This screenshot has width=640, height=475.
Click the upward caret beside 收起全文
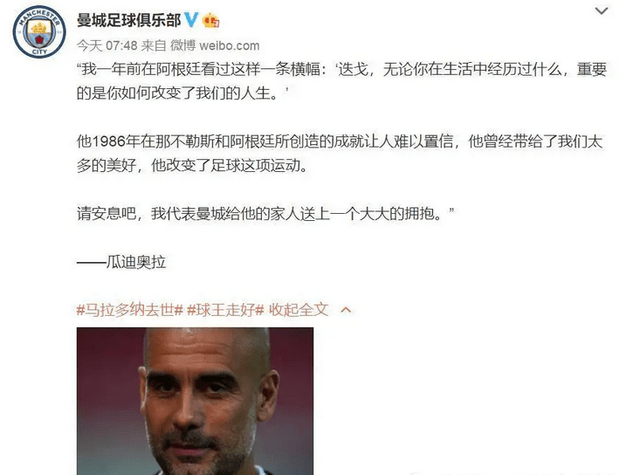click(x=346, y=310)
